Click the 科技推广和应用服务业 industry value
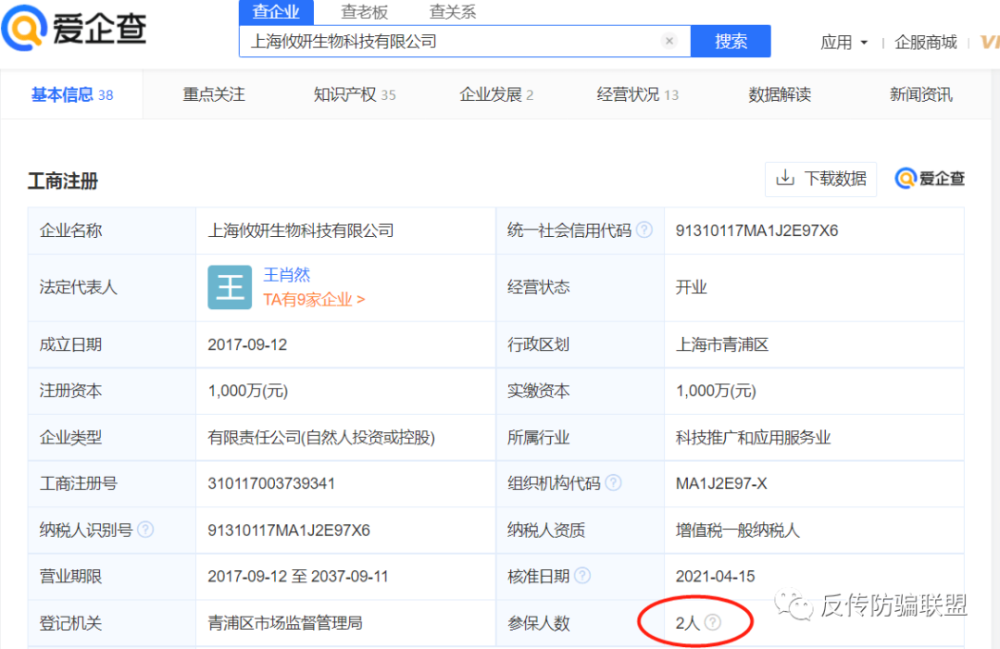This screenshot has width=1000, height=649. tap(753, 437)
